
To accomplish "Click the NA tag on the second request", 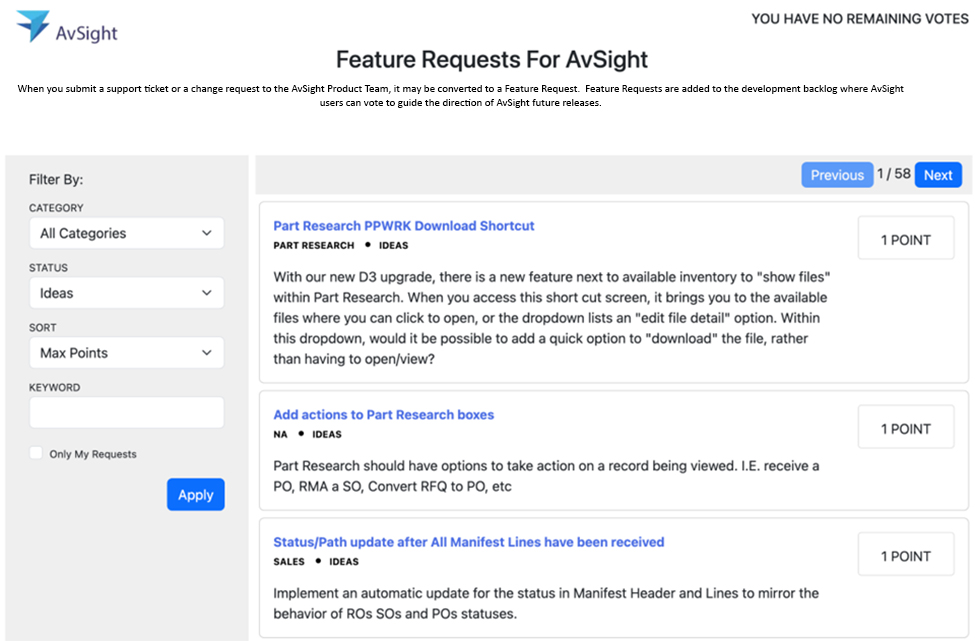I will [x=280, y=433].
